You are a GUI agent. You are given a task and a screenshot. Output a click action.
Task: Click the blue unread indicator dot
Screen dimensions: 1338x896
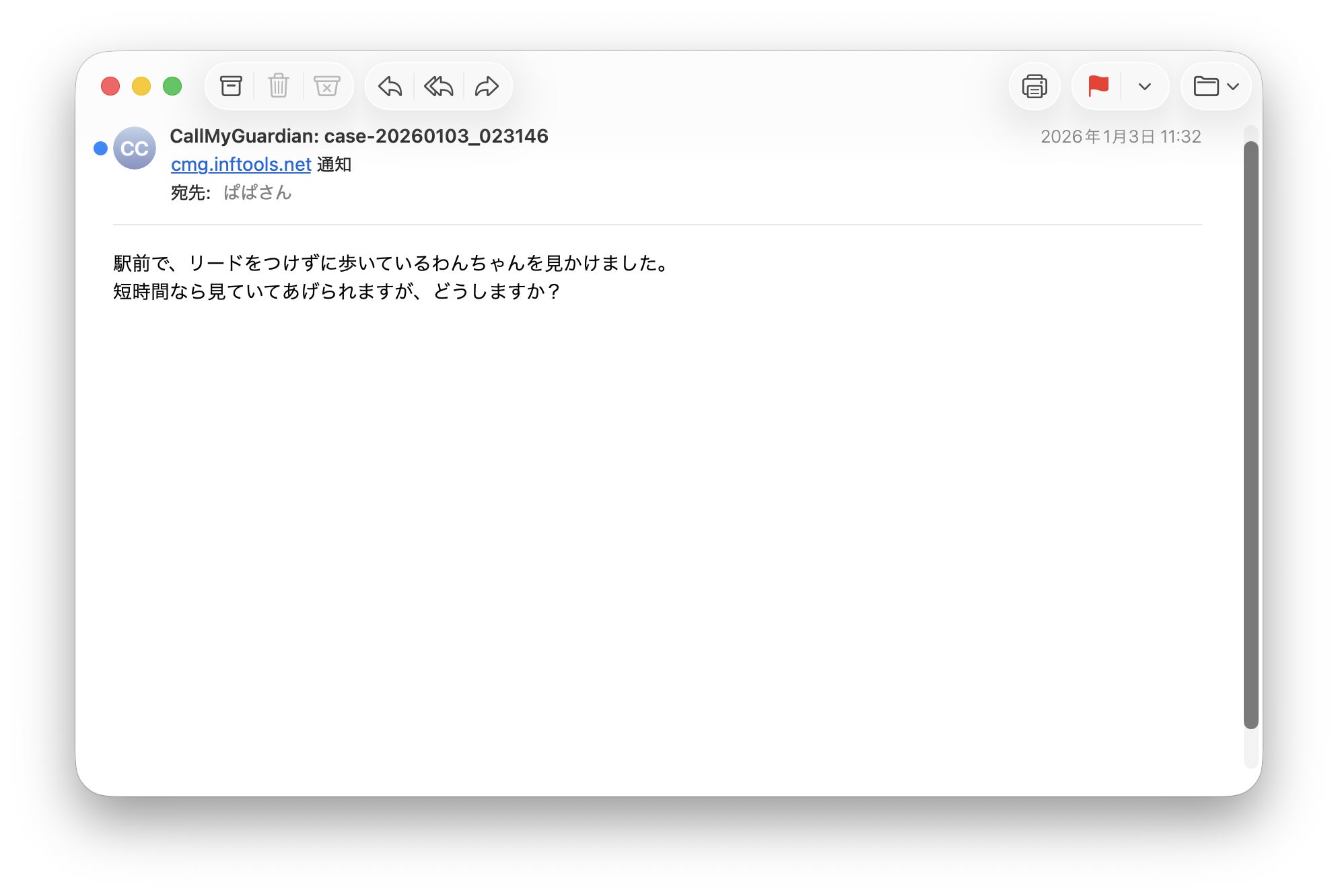point(100,148)
